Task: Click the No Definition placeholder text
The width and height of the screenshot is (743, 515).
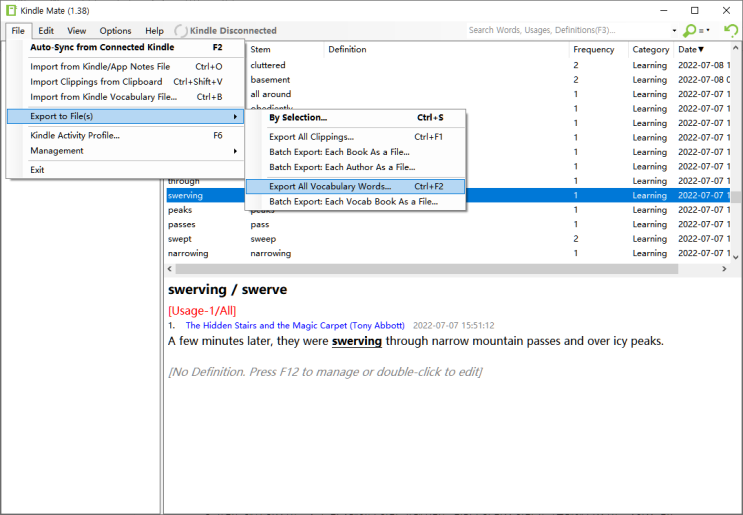Action: pos(326,372)
